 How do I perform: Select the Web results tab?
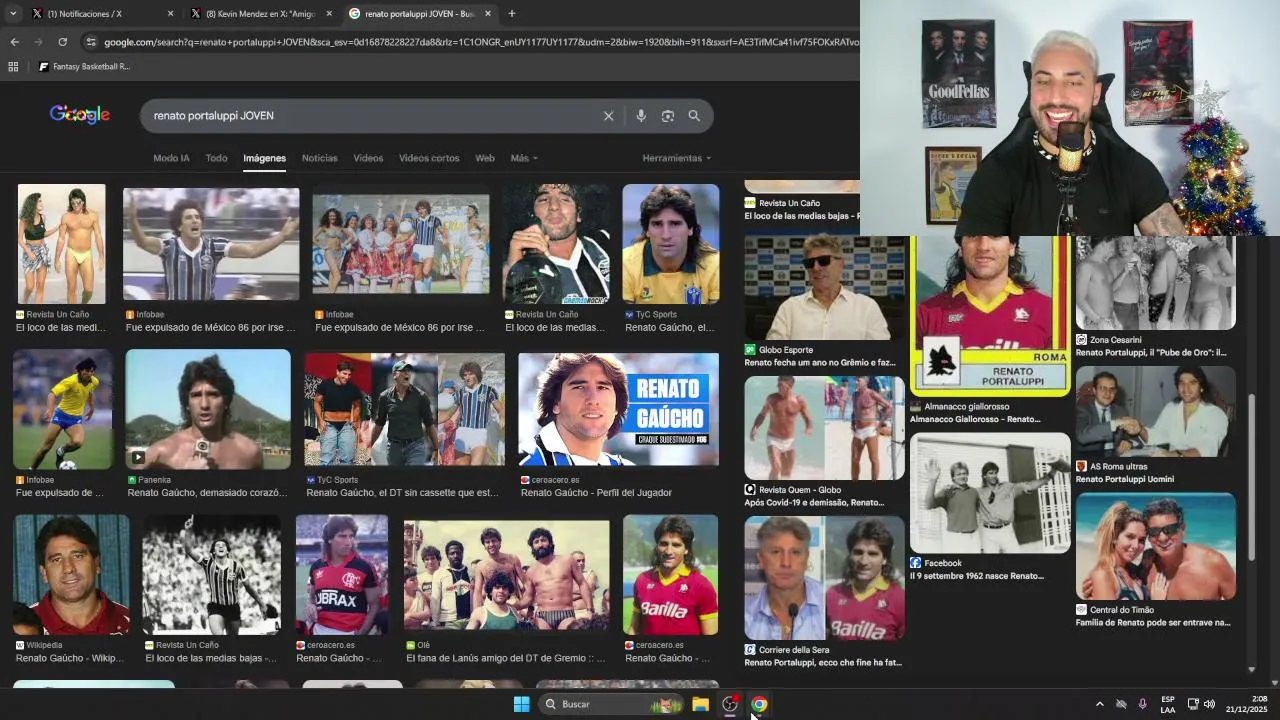coord(485,158)
